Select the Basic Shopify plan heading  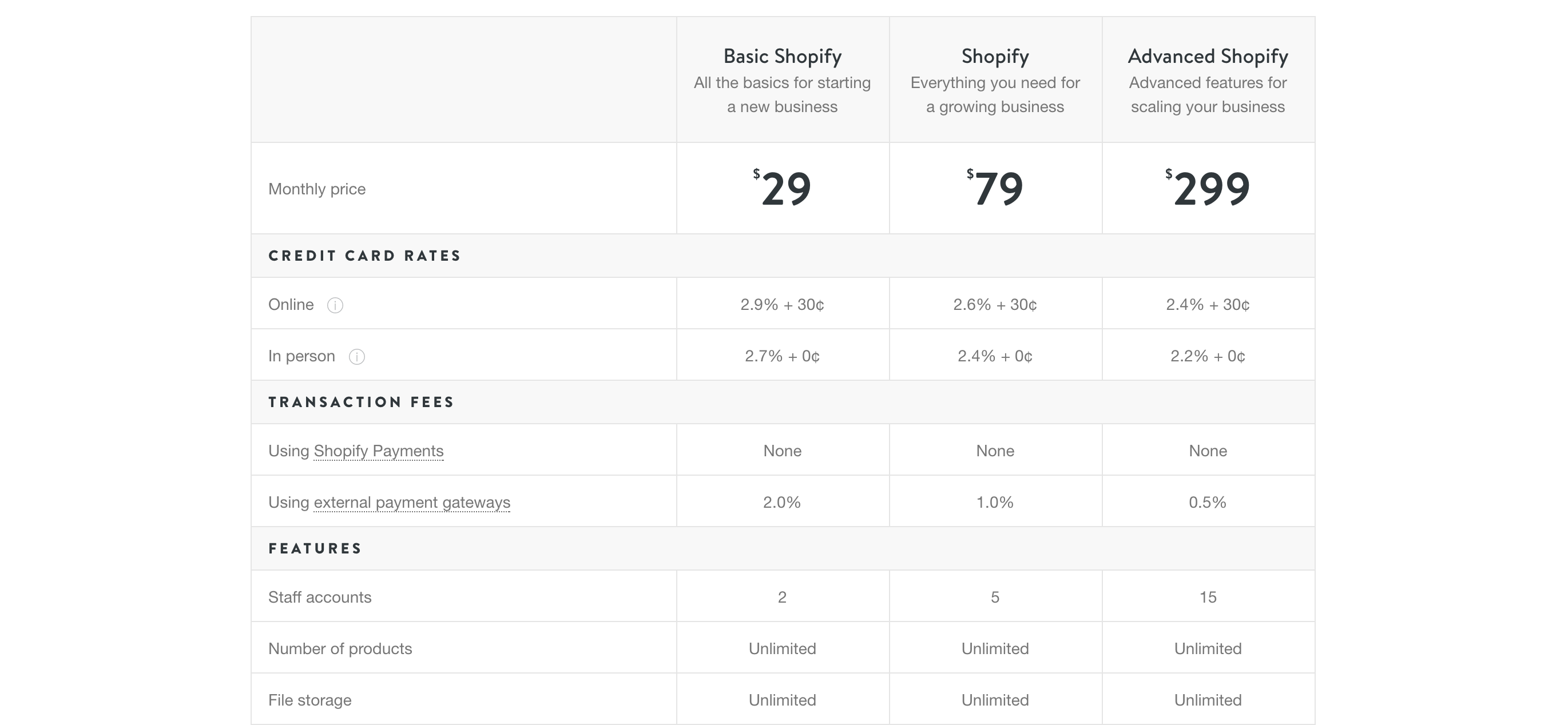(x=782, y=56)
